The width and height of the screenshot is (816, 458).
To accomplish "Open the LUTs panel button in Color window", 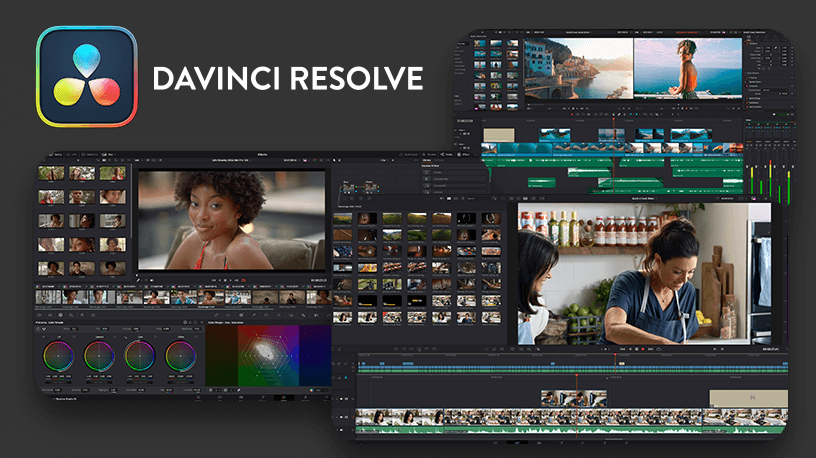I will tap(73, 155).
